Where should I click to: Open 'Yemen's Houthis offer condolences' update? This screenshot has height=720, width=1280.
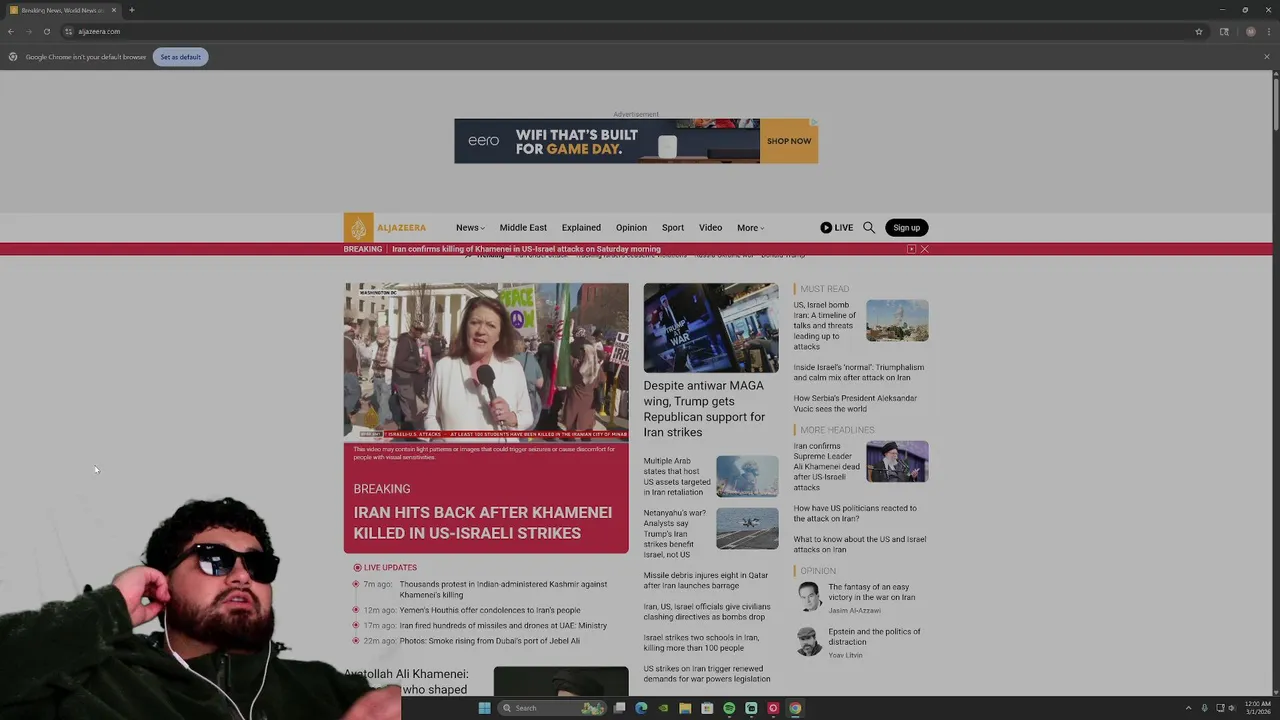[490, 610]
